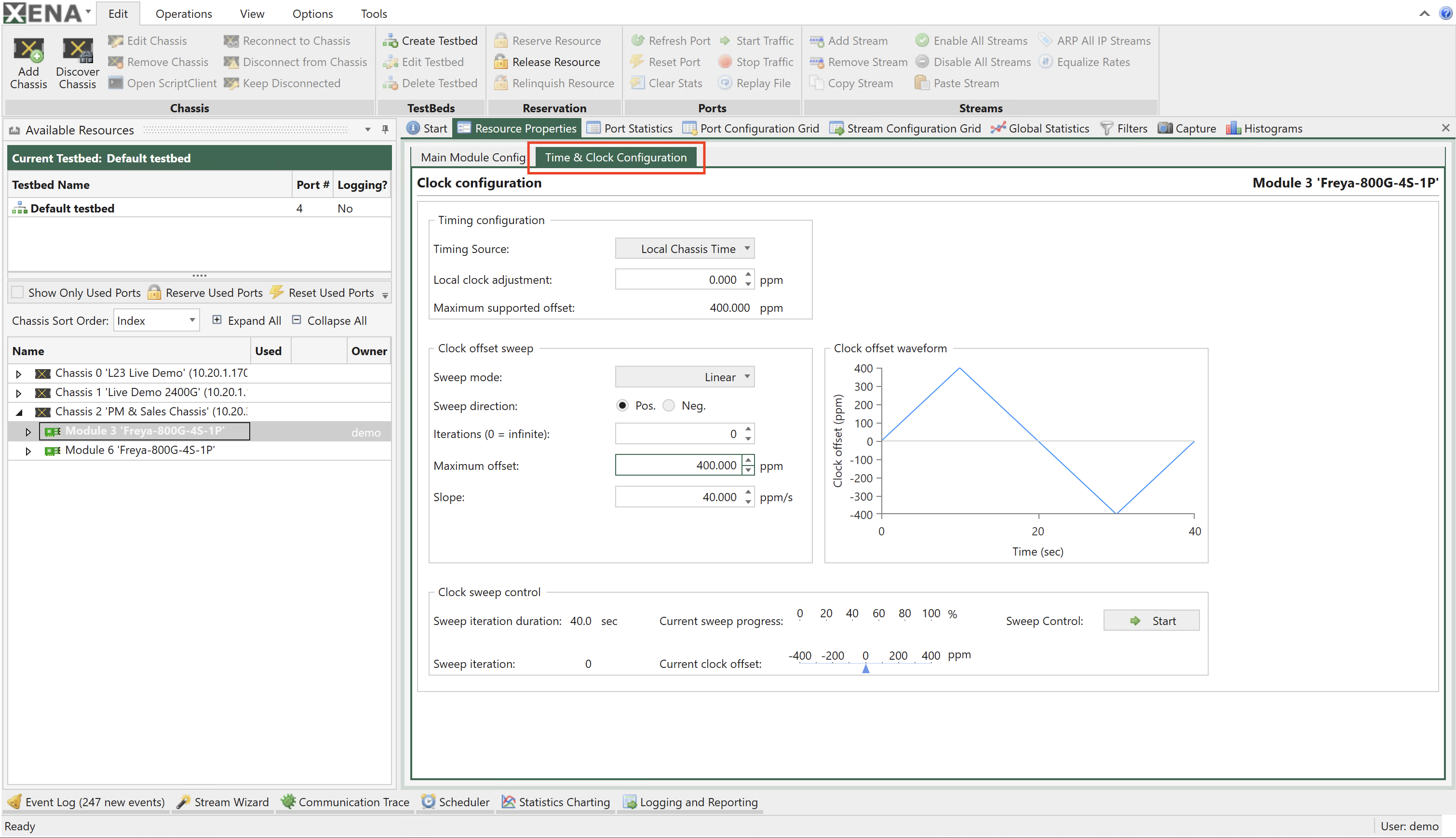Click Reconnect to Chassis
The width and height of the screenshot is (1456, 838).
(x=287, y=41)
